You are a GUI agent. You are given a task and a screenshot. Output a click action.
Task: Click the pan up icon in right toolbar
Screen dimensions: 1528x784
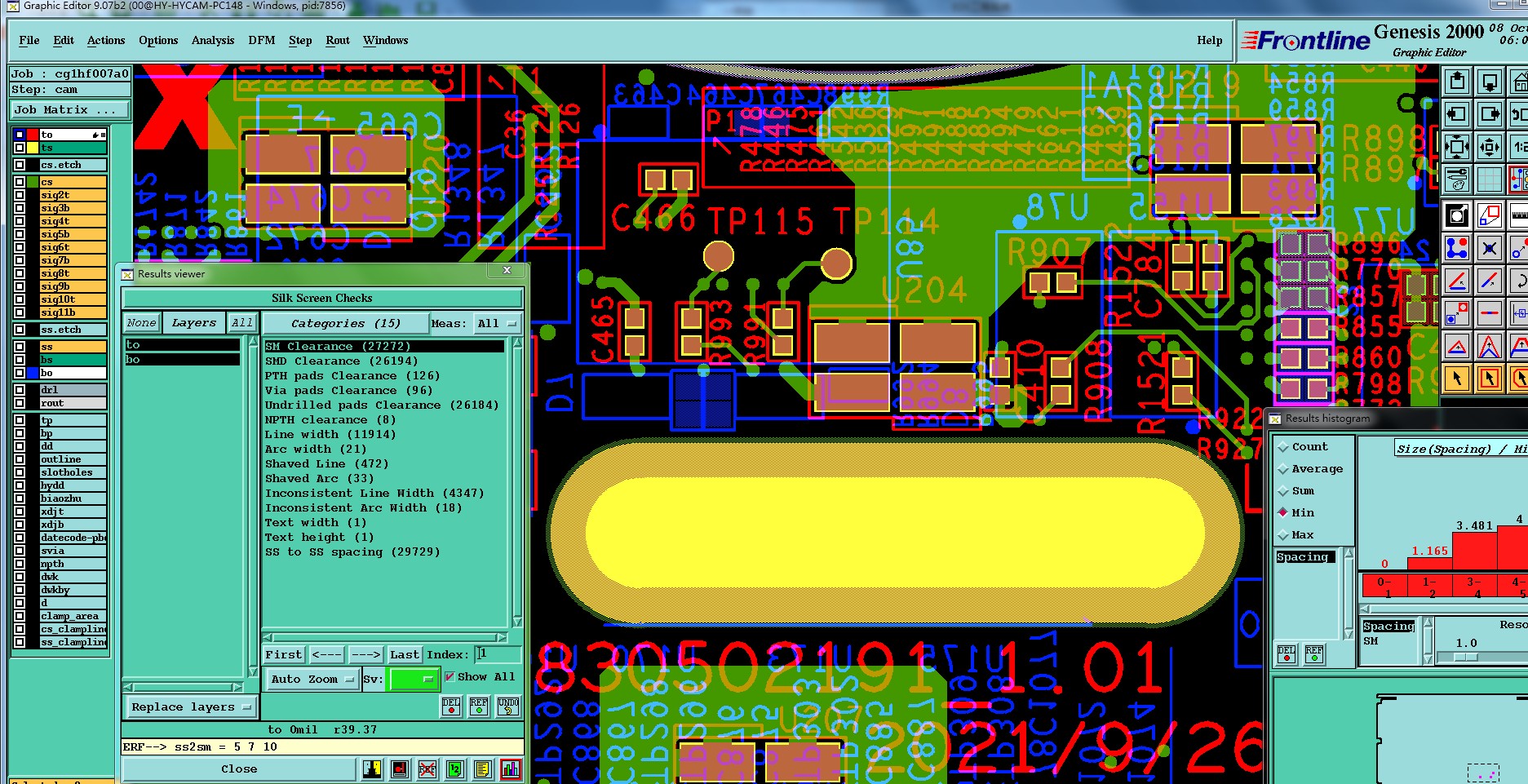pyautogui.click(x=1457, y=82)
